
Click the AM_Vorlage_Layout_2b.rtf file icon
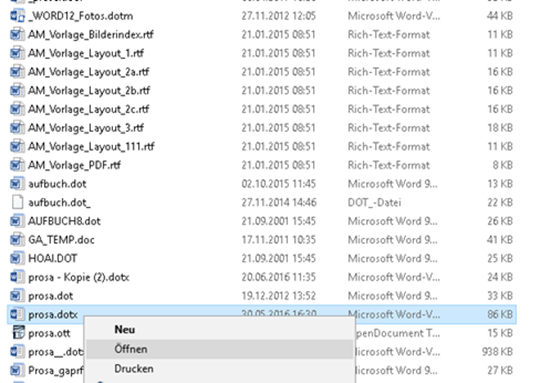pos(18,90)
